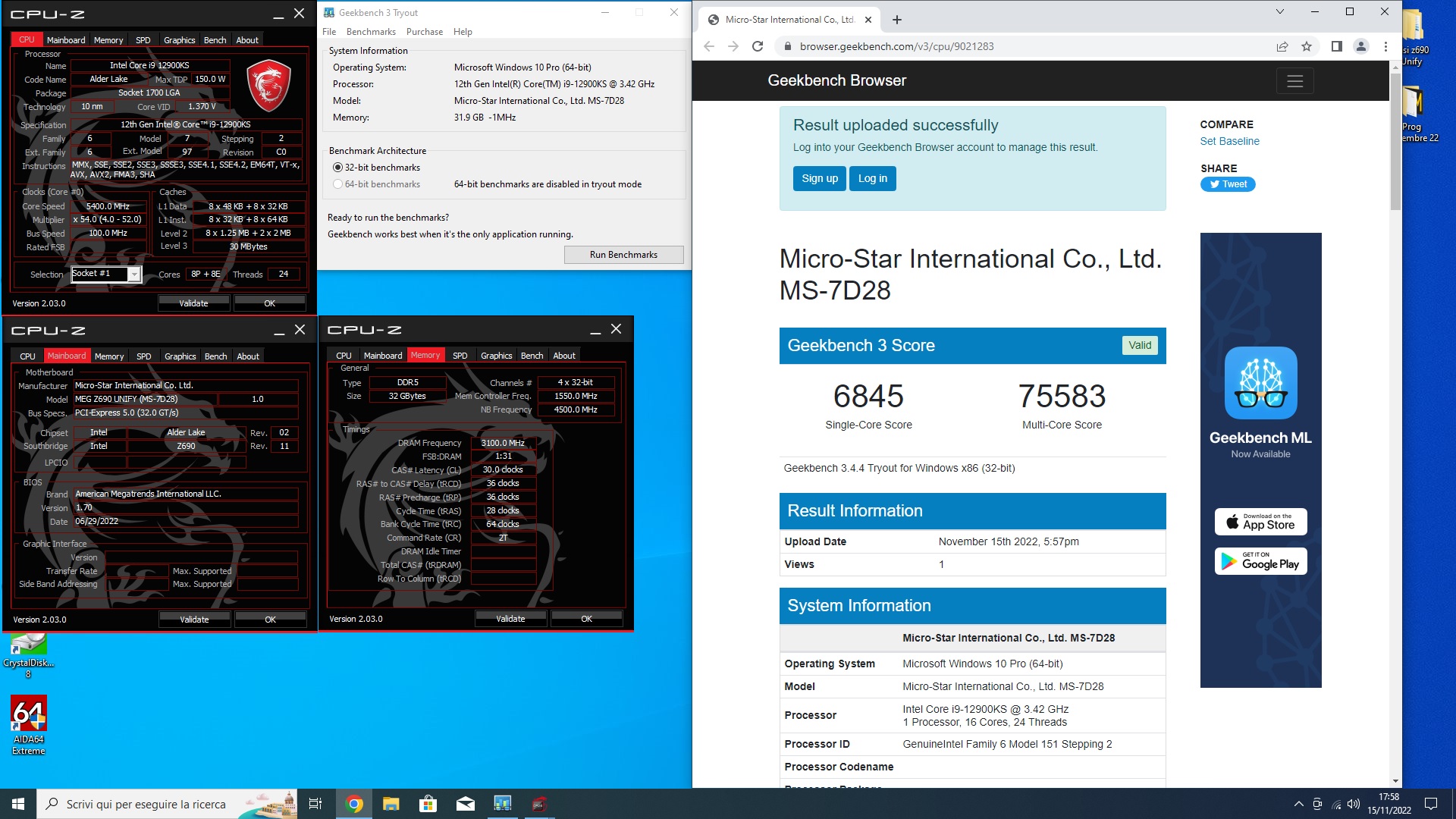
Task: Open the Geekbench taskbar icon
Action: coord(502,804)
